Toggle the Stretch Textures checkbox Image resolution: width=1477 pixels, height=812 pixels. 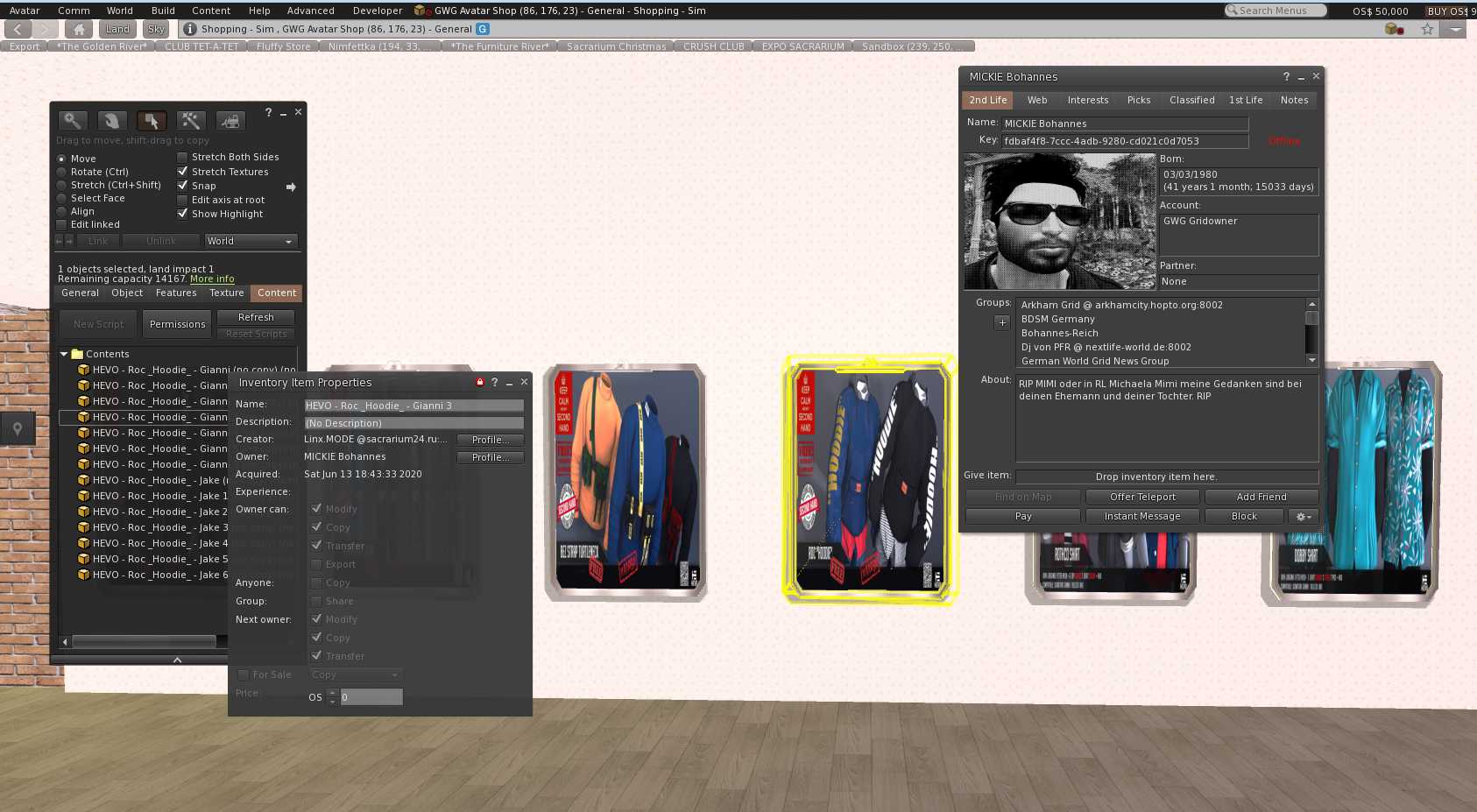[182, 172]
